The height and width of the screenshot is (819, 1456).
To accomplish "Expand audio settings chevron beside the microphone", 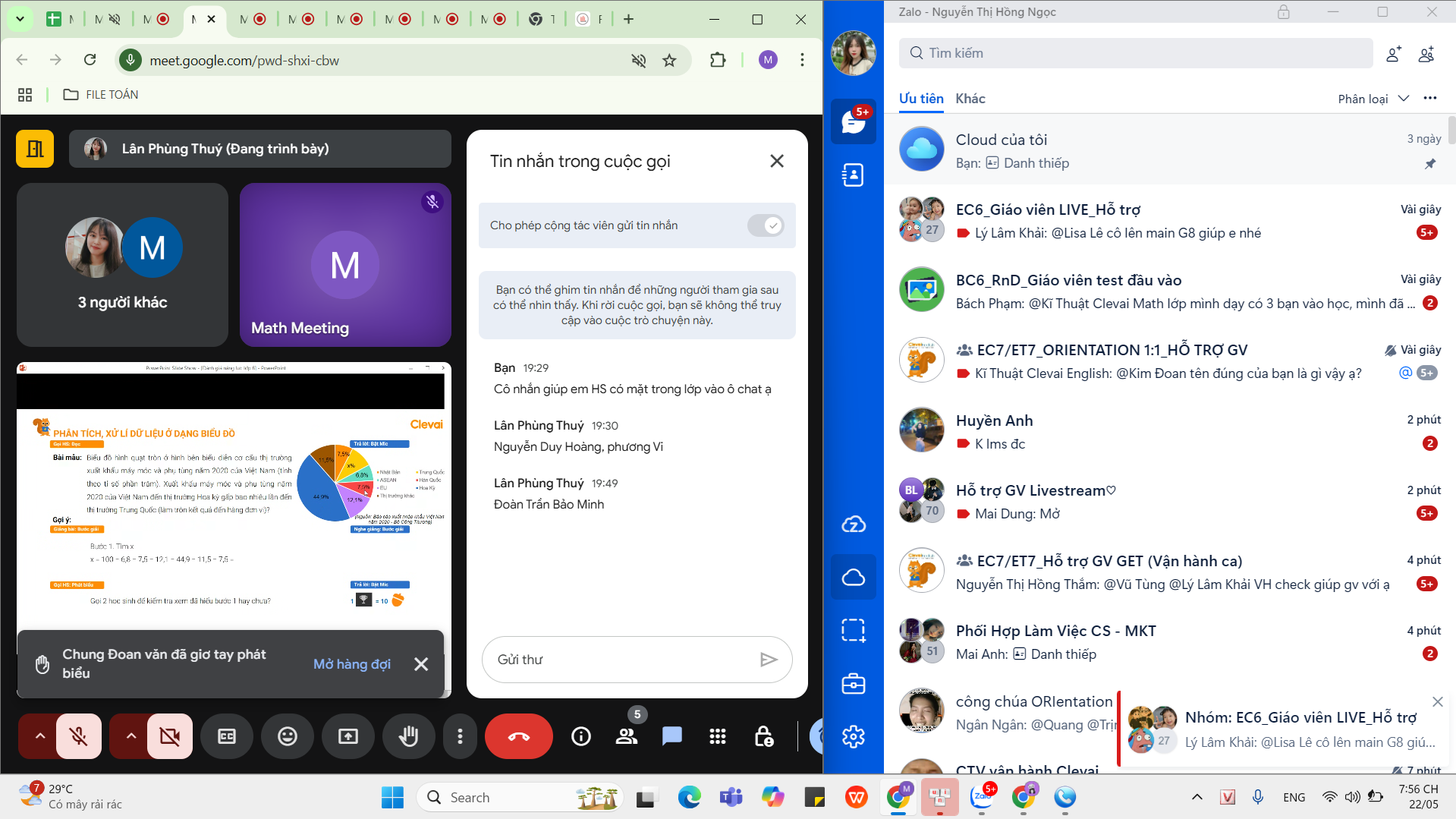I will (39, 736).
